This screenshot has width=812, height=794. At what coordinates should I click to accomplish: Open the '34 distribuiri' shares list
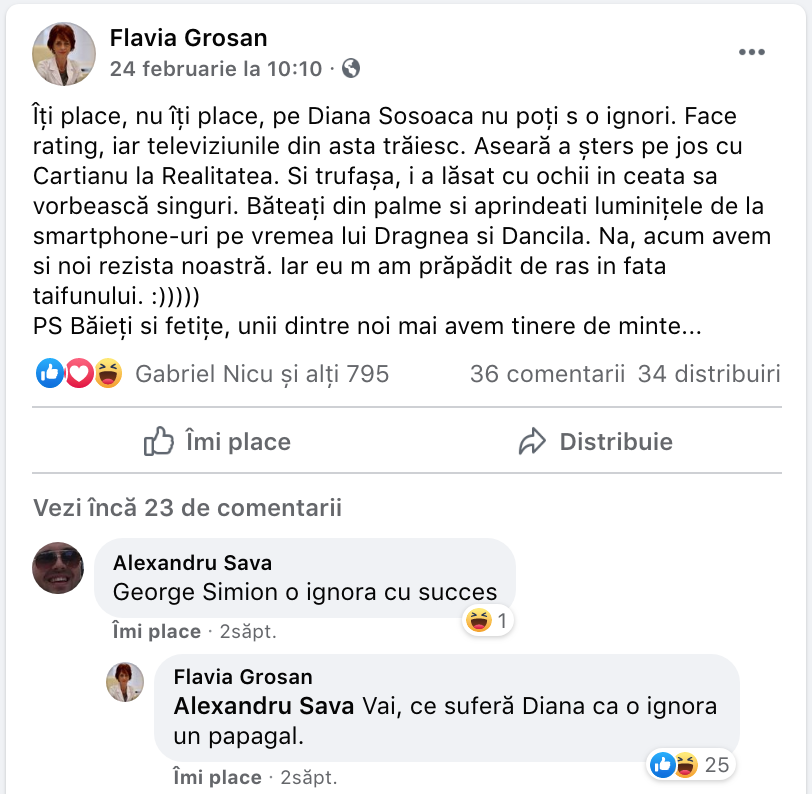point(709,374)
